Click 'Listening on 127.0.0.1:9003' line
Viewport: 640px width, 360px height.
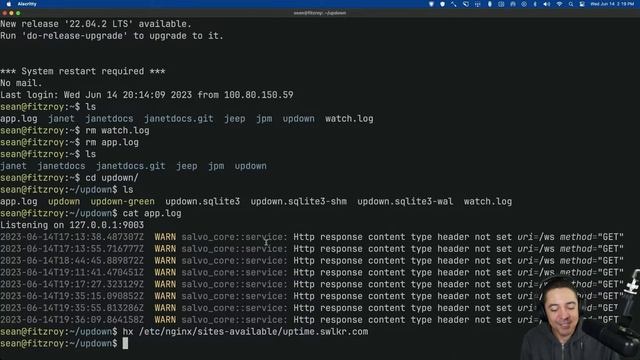72,225
